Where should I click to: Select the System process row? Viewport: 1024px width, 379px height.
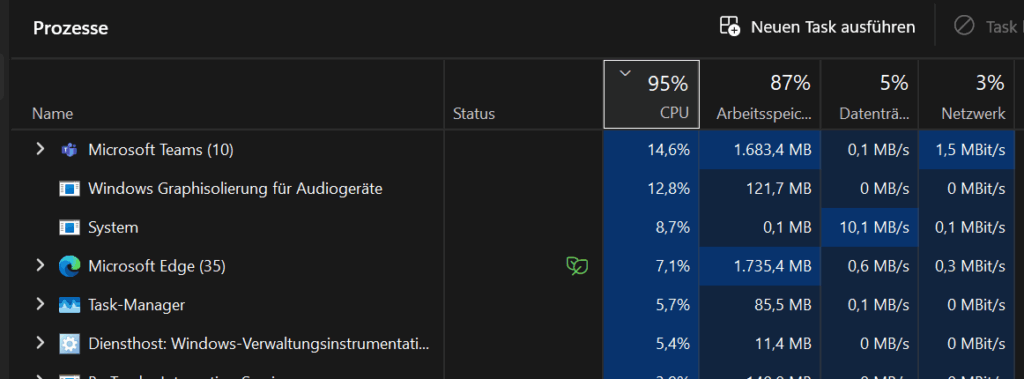513,227
